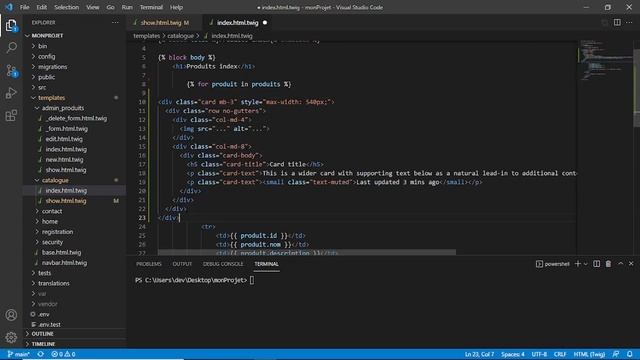Change encoding via UTF-8 indicator

point(539,354)
